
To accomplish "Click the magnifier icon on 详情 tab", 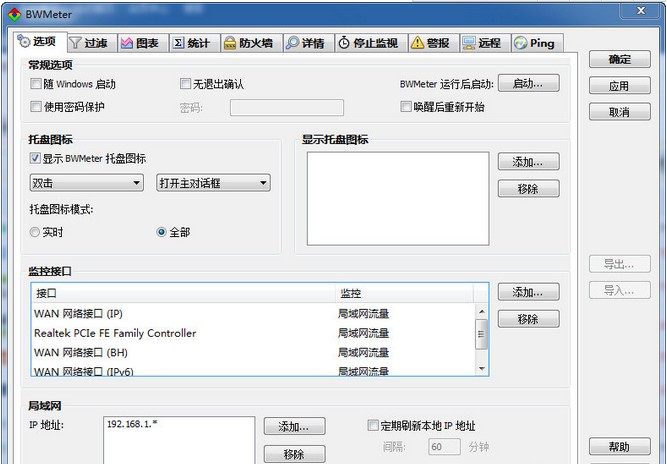I will coord(292,43).
